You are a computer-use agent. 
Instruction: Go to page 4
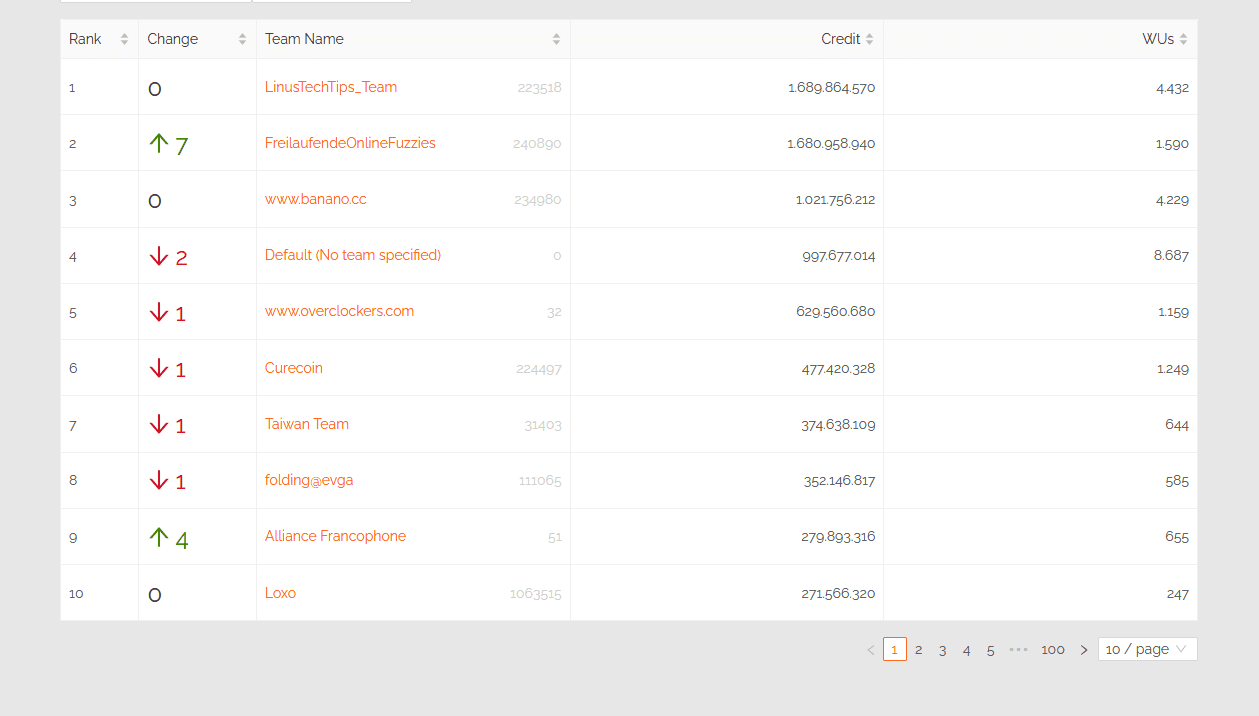[967, 650]
